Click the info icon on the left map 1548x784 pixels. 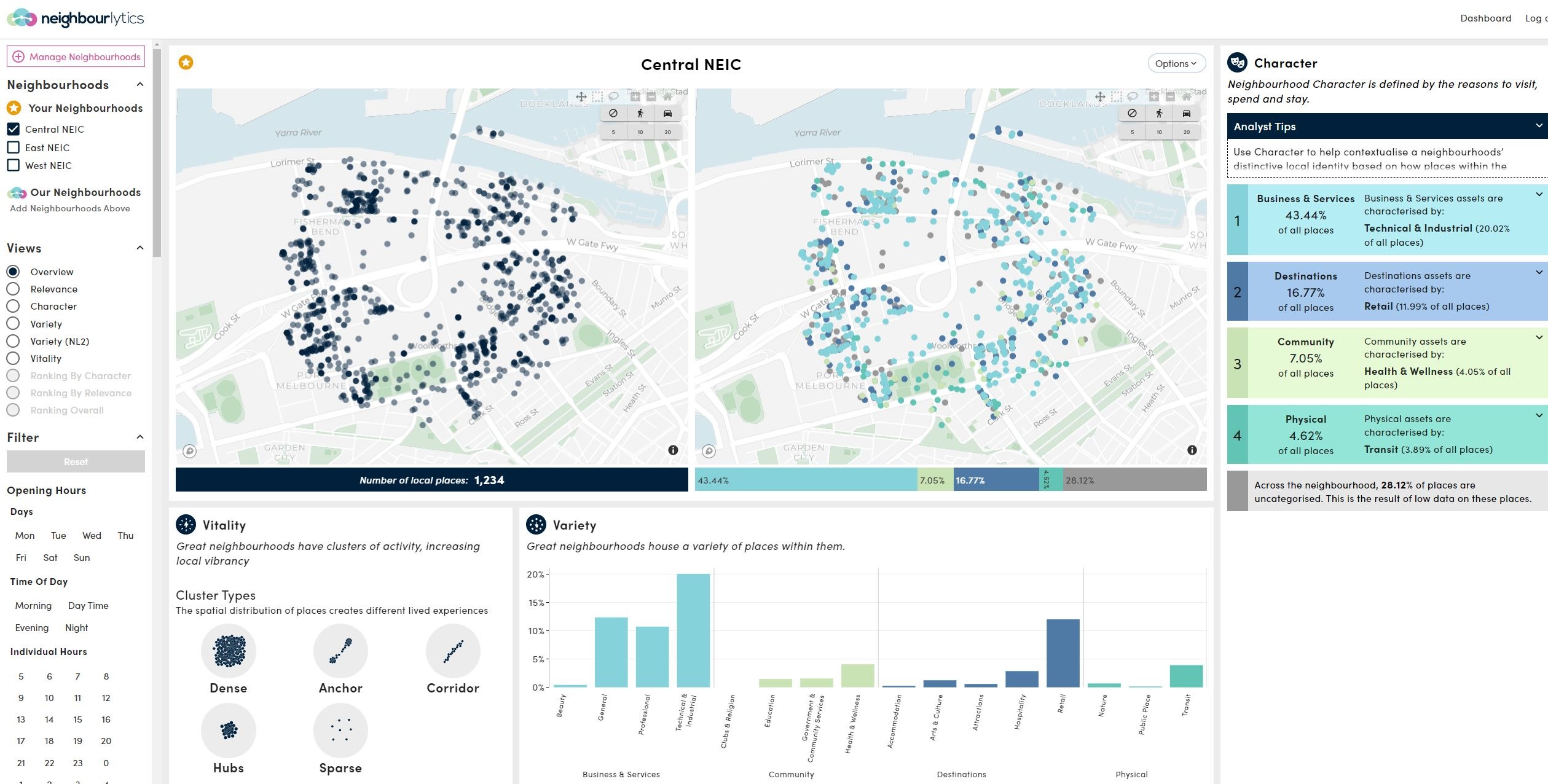673,450
